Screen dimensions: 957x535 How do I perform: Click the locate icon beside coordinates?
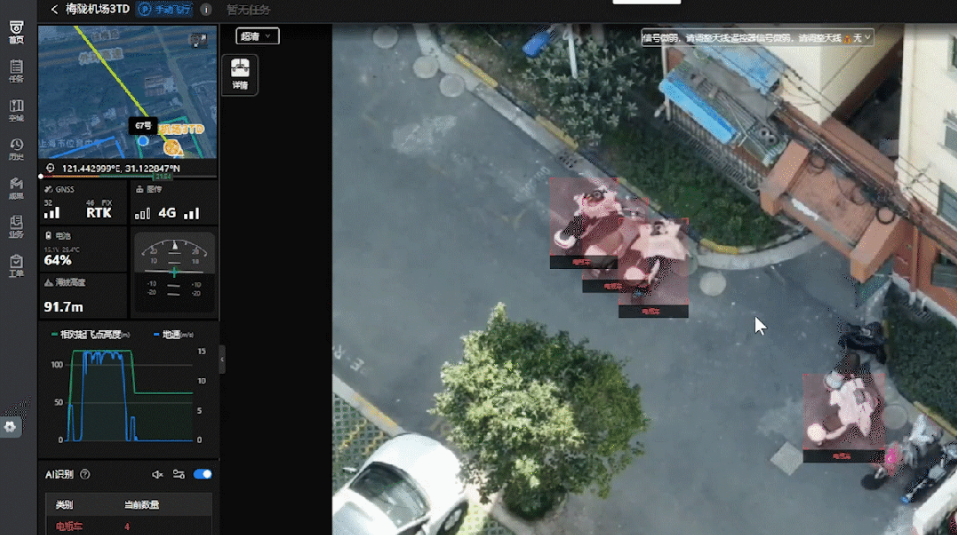click(x=50, y=168)
